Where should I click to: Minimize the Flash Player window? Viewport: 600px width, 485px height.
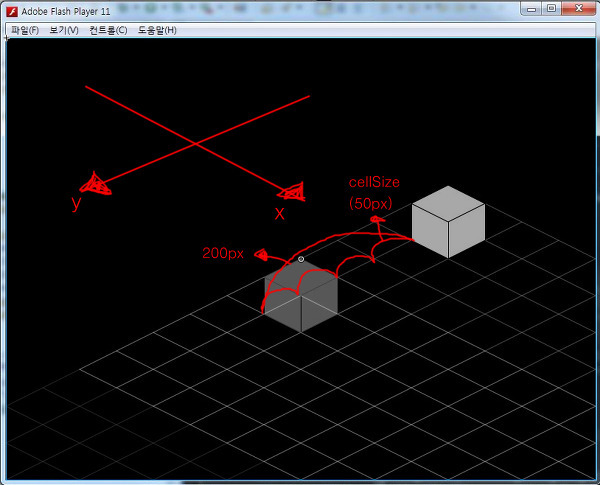[531, 8]
